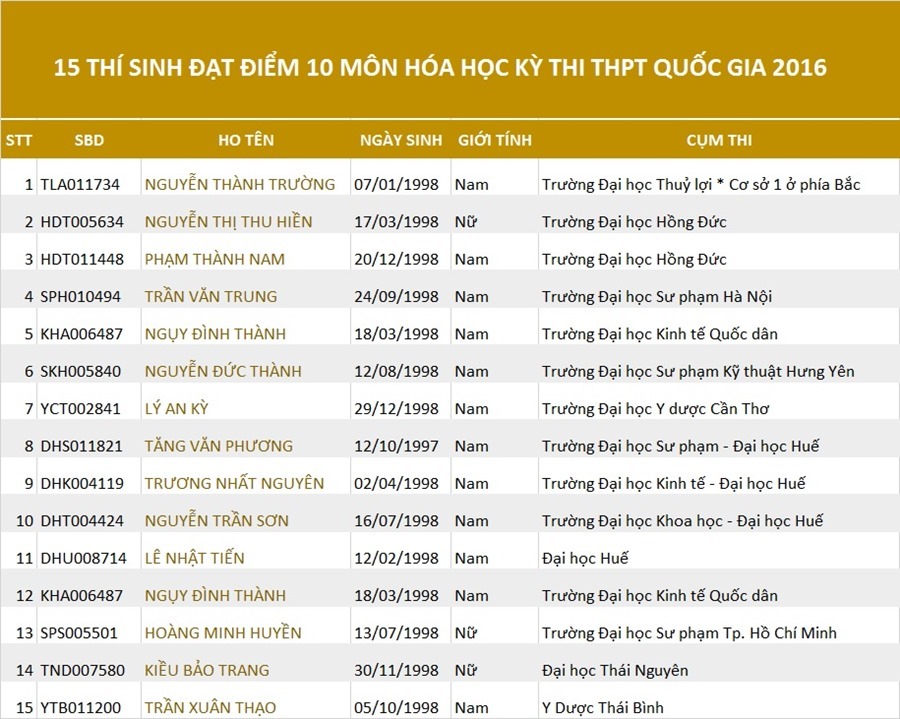Select the cell Y Dược Thái Bình
The height and width of the screenshot is (719, 900).
[x=602, y=708]
